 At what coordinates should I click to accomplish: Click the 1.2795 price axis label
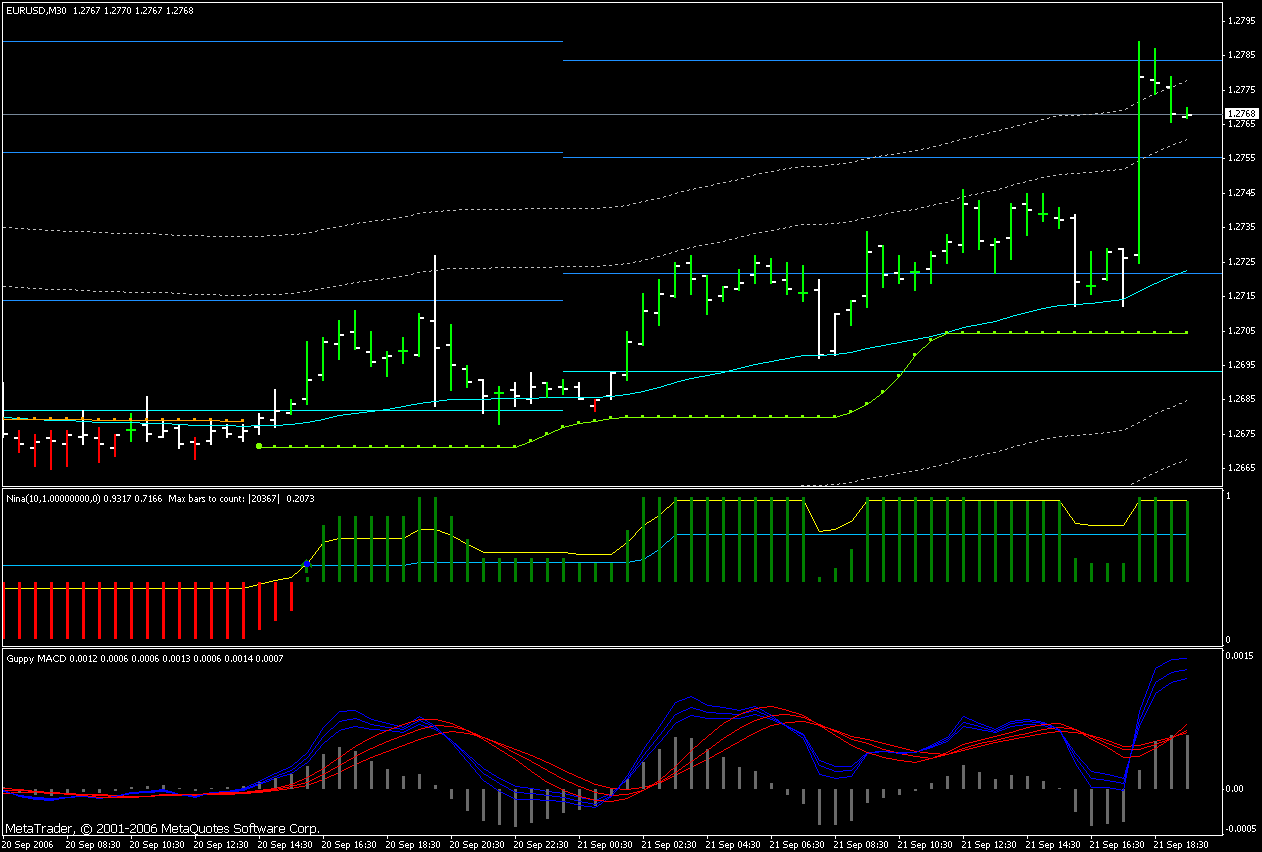pyautogui.click(x=1243, y=20)
